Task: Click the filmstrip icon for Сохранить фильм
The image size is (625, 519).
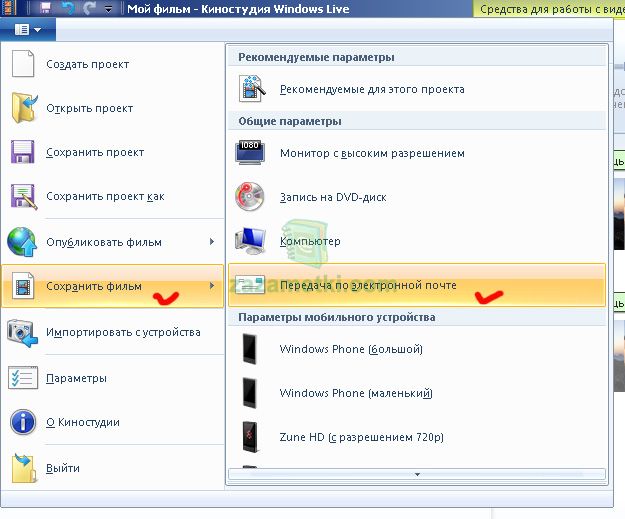Action: click(x=23, y=285)
